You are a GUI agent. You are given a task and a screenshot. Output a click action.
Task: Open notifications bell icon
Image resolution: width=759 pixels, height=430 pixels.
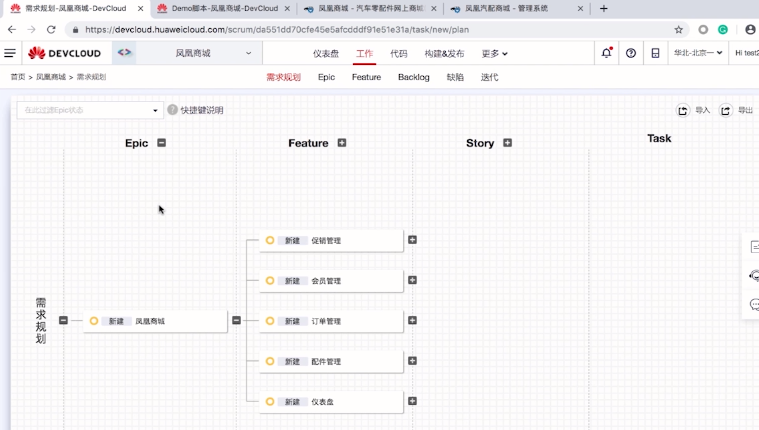[x=607, y=53]
